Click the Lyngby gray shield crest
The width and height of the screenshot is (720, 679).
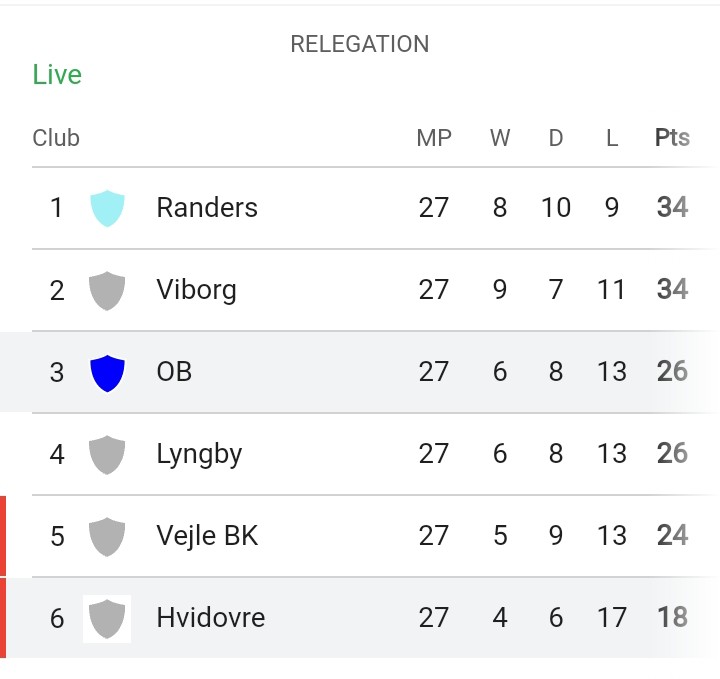[107, 455]
